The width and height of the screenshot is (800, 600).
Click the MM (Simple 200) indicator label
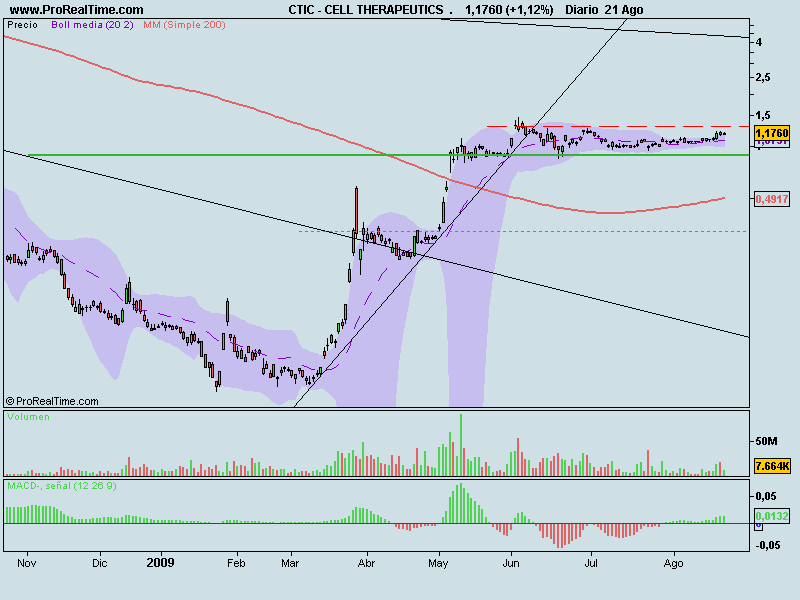point(184,25)
